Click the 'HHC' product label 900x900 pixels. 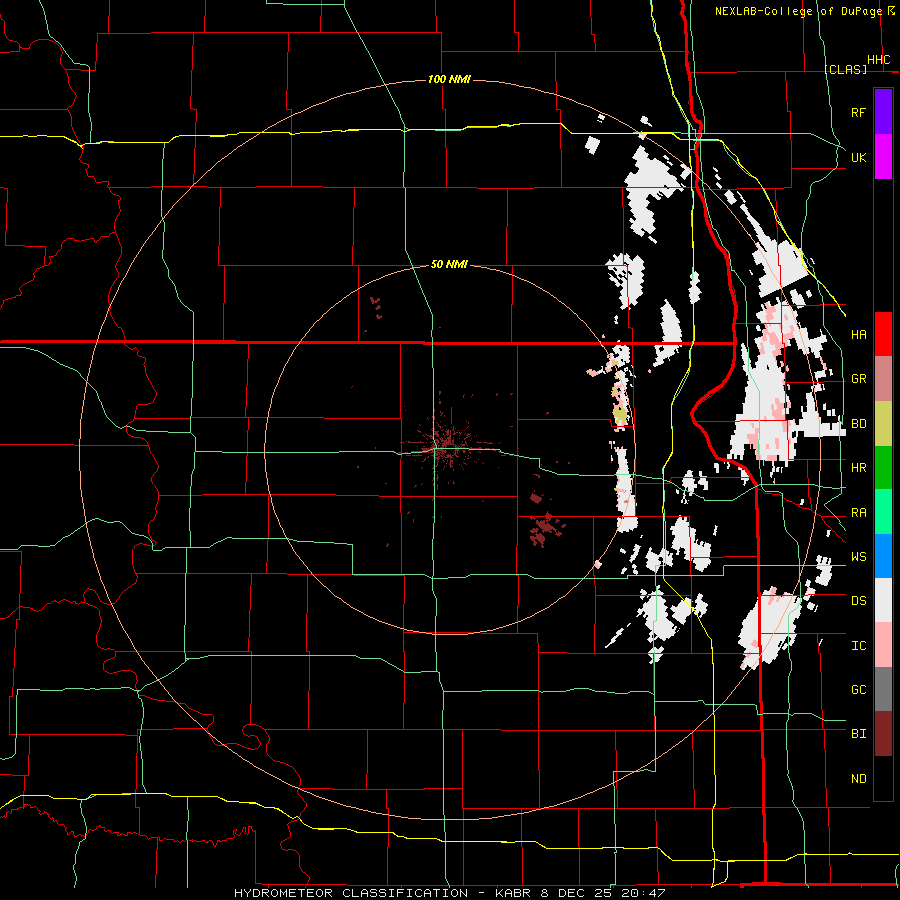pos(878,60)
